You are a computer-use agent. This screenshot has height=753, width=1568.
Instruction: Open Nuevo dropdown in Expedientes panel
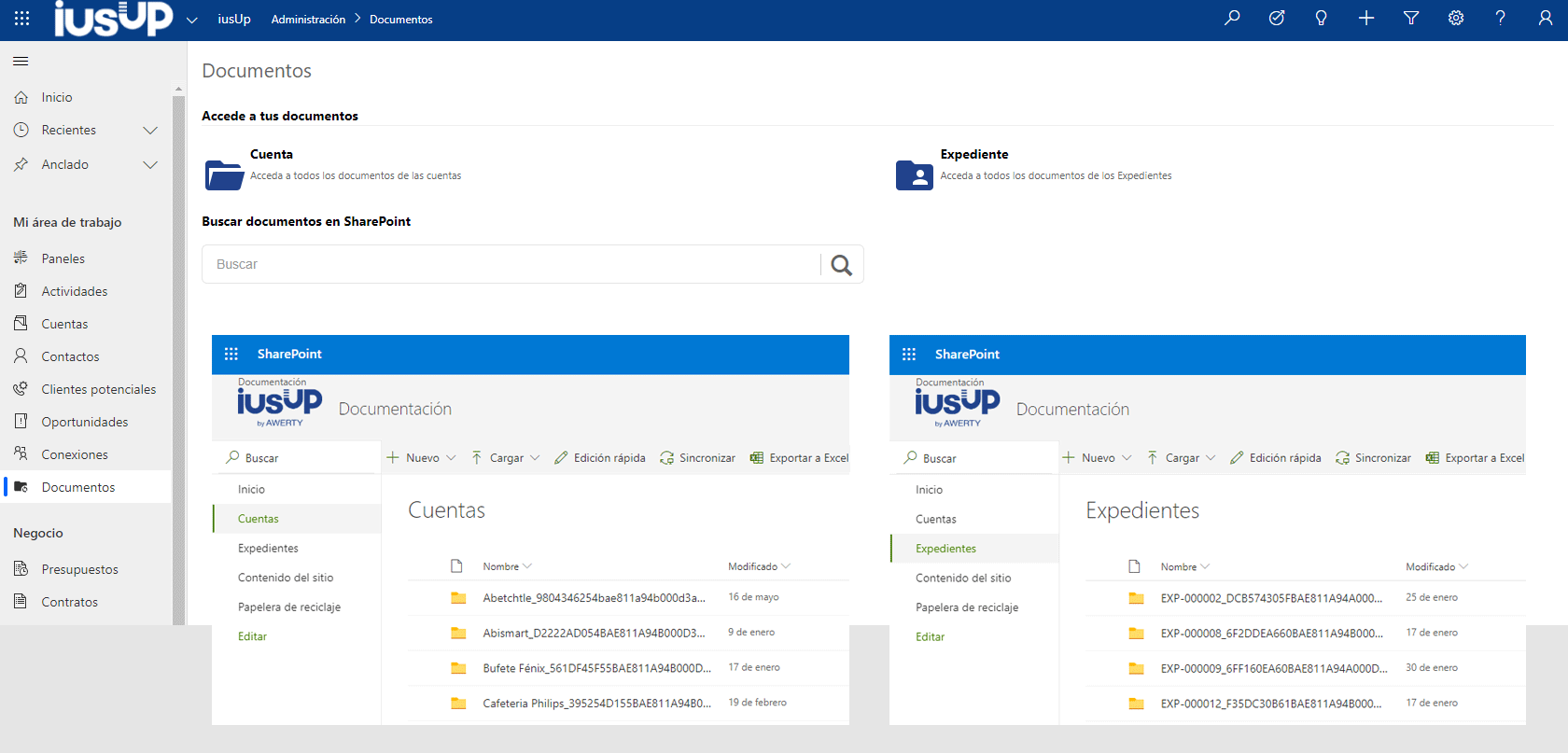[1097, 458]
